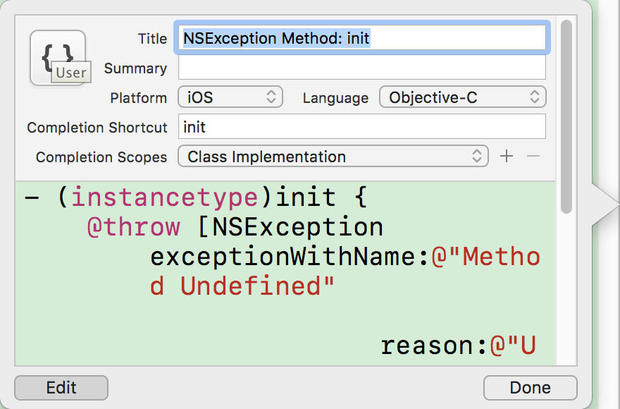
Task: Expand Completion Scopes Class Implementation popup
Action: (331, 157)
